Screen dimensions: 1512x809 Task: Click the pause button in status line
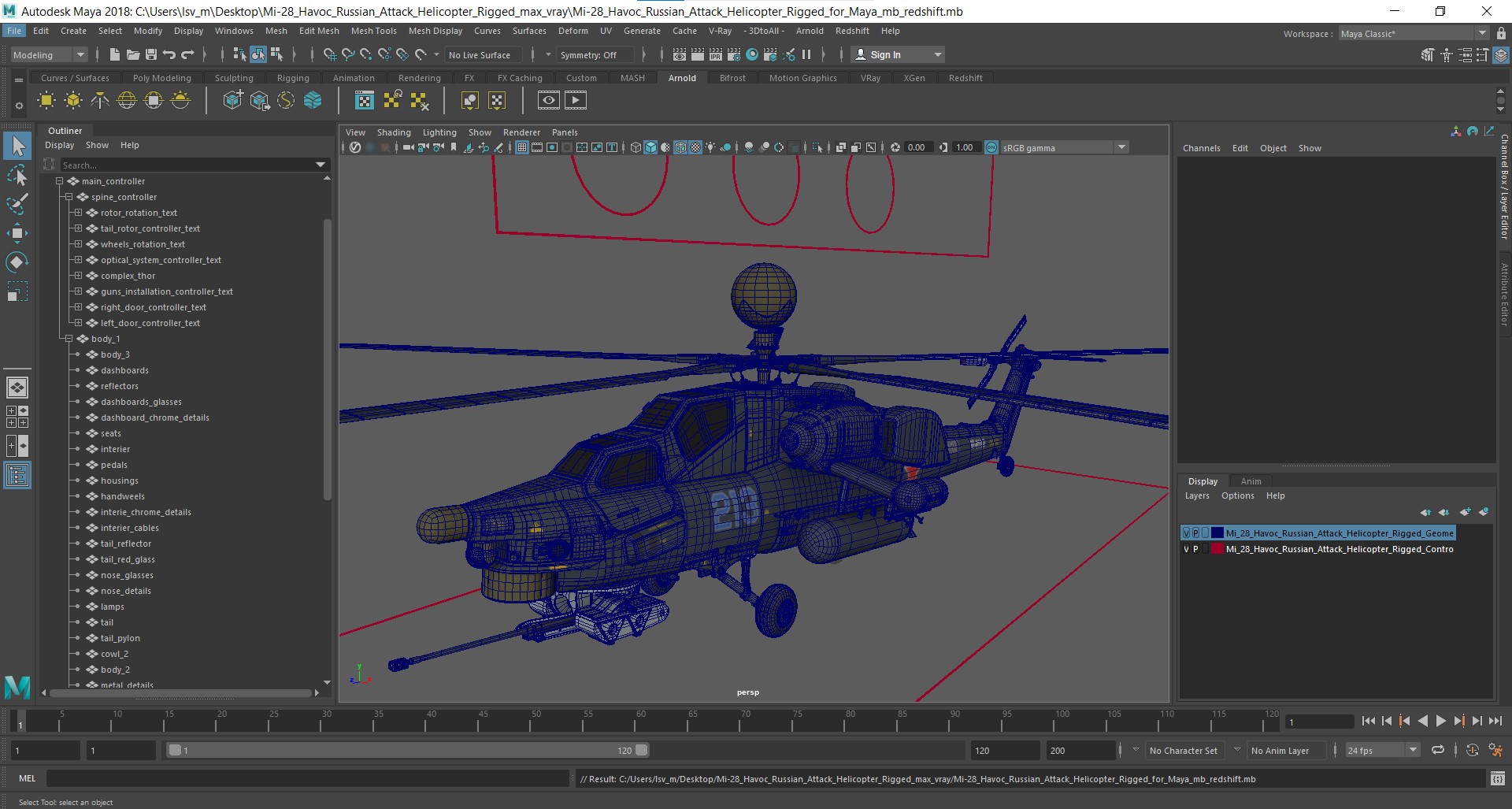tap(806, 54)
